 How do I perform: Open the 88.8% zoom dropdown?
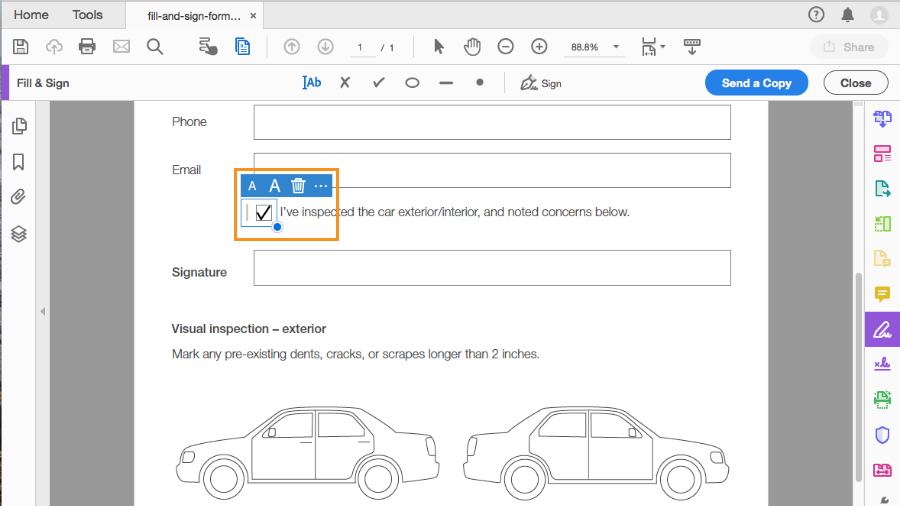click(616, 47)
